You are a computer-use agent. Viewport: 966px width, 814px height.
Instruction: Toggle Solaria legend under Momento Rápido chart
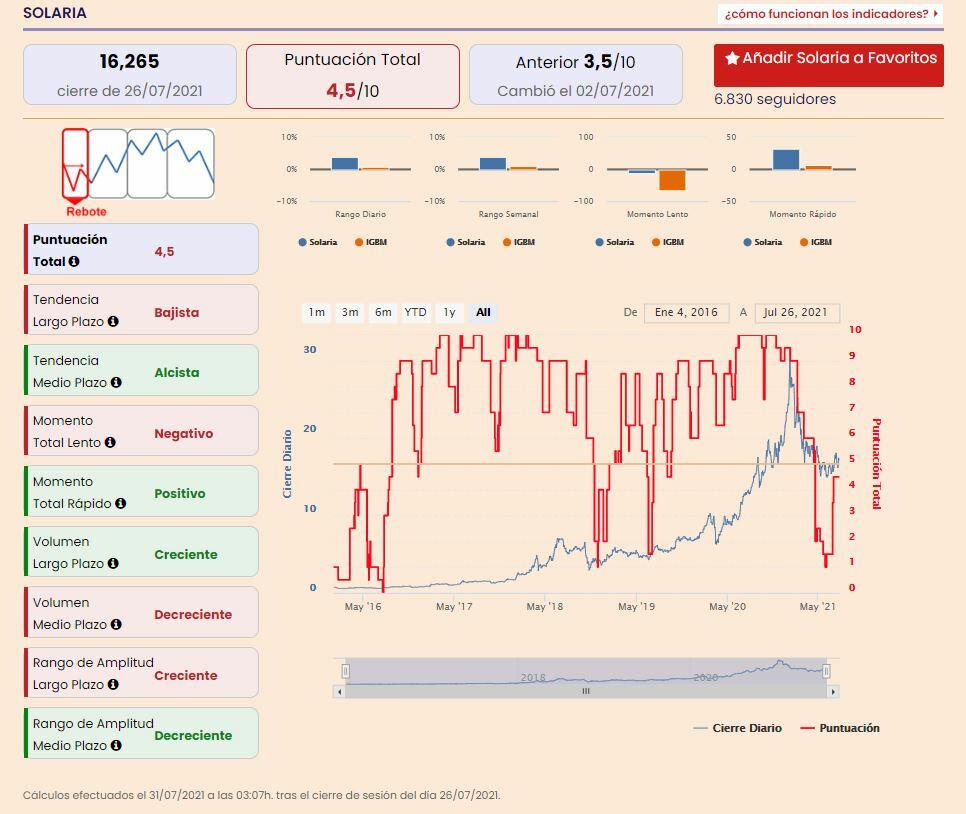point(763,242)
